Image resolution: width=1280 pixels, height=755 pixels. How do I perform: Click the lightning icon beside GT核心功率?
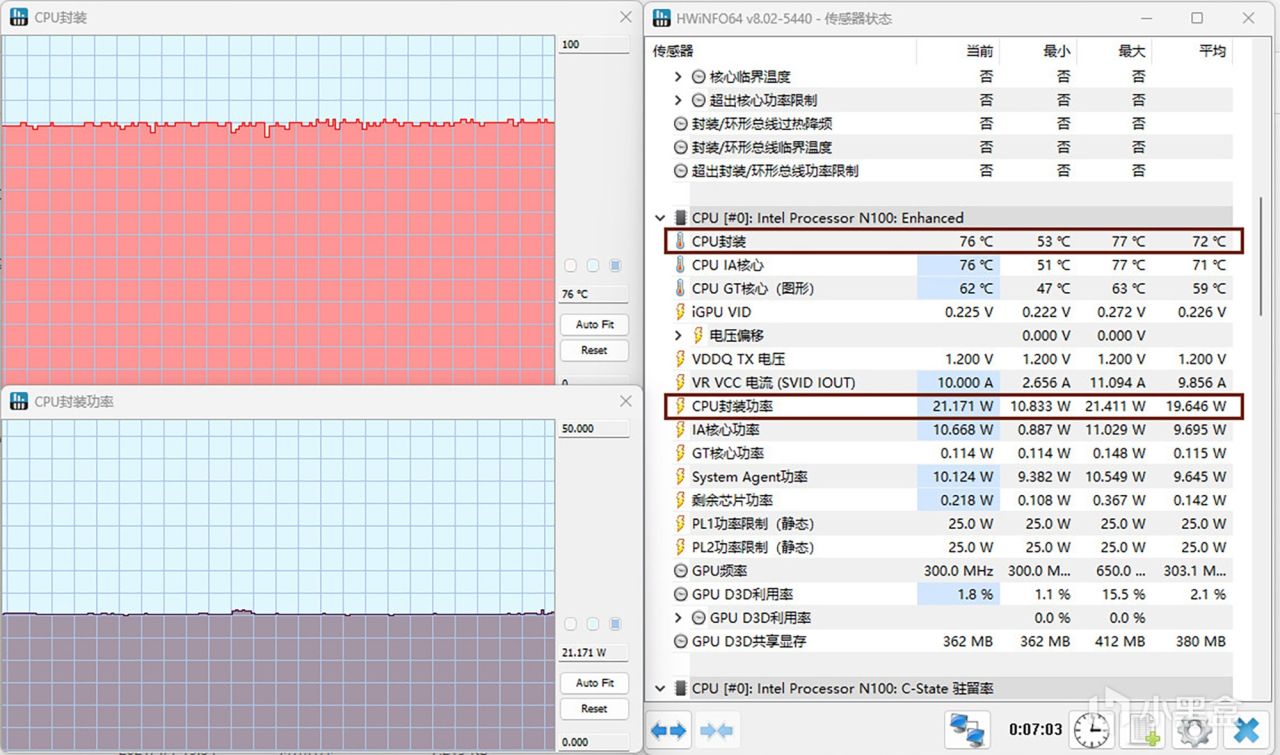[x=680, y=453]
